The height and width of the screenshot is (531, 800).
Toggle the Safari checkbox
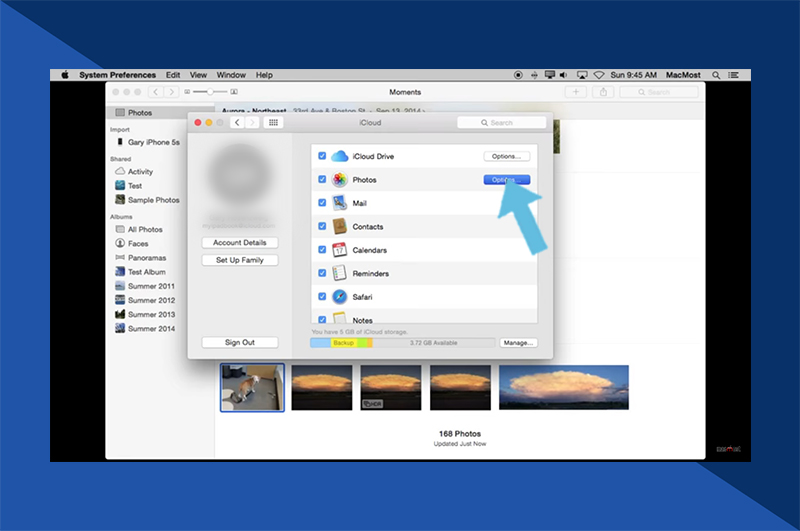(x=322, y=297)
